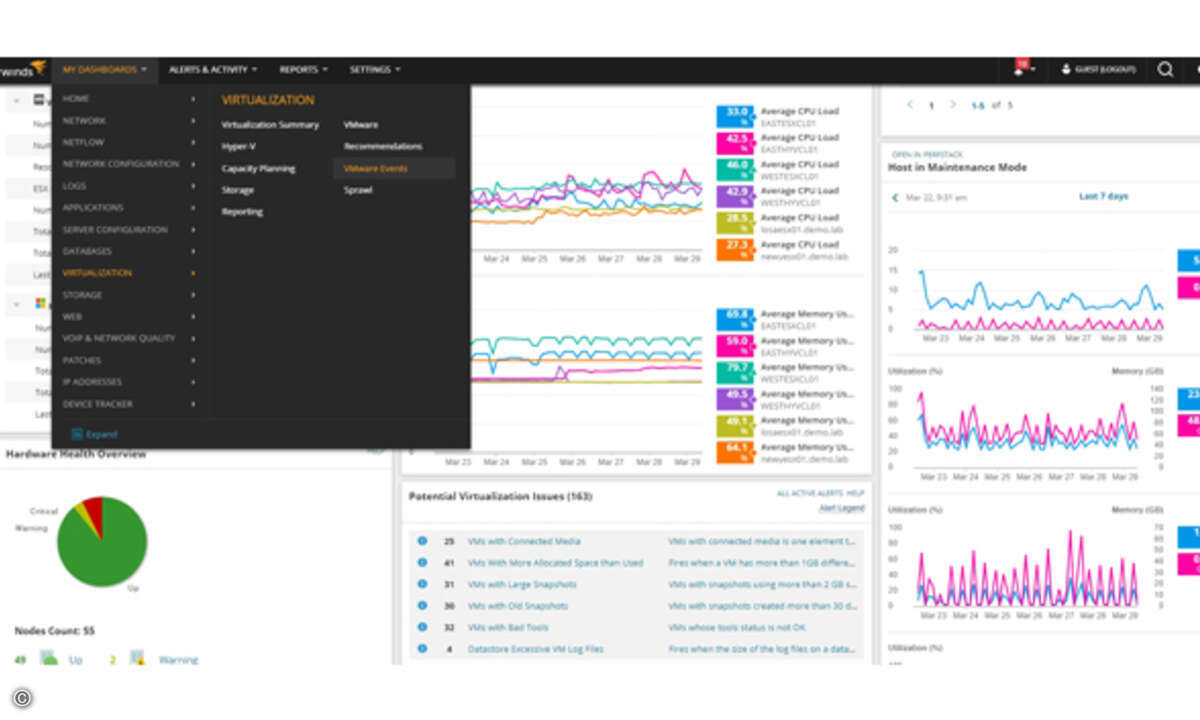Open the ALERTS & ACTIVITY dropdown
Viewport: 1200px width, 720px height.
pos(213,69)
